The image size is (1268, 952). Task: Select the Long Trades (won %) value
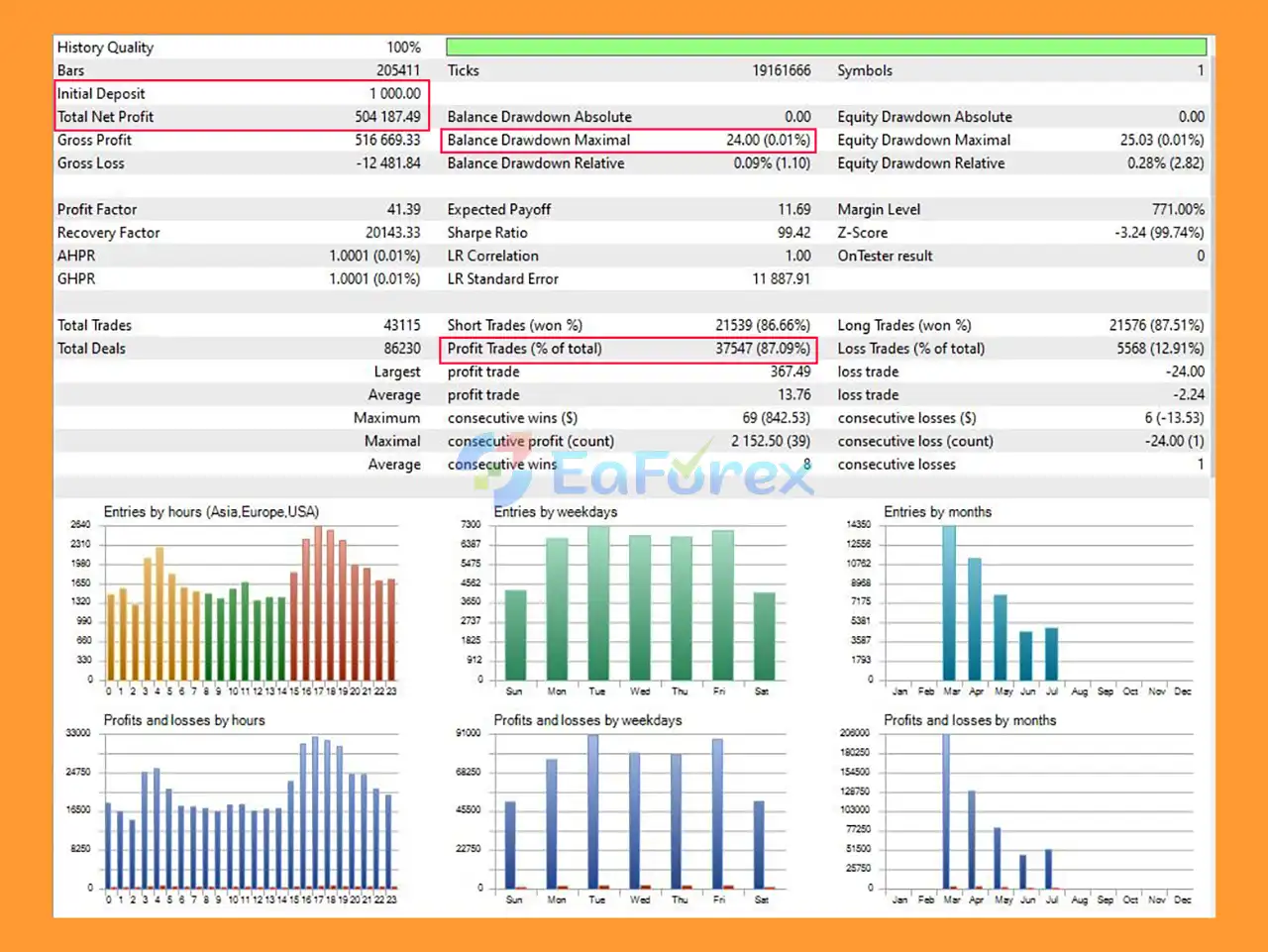[1156, 325]
